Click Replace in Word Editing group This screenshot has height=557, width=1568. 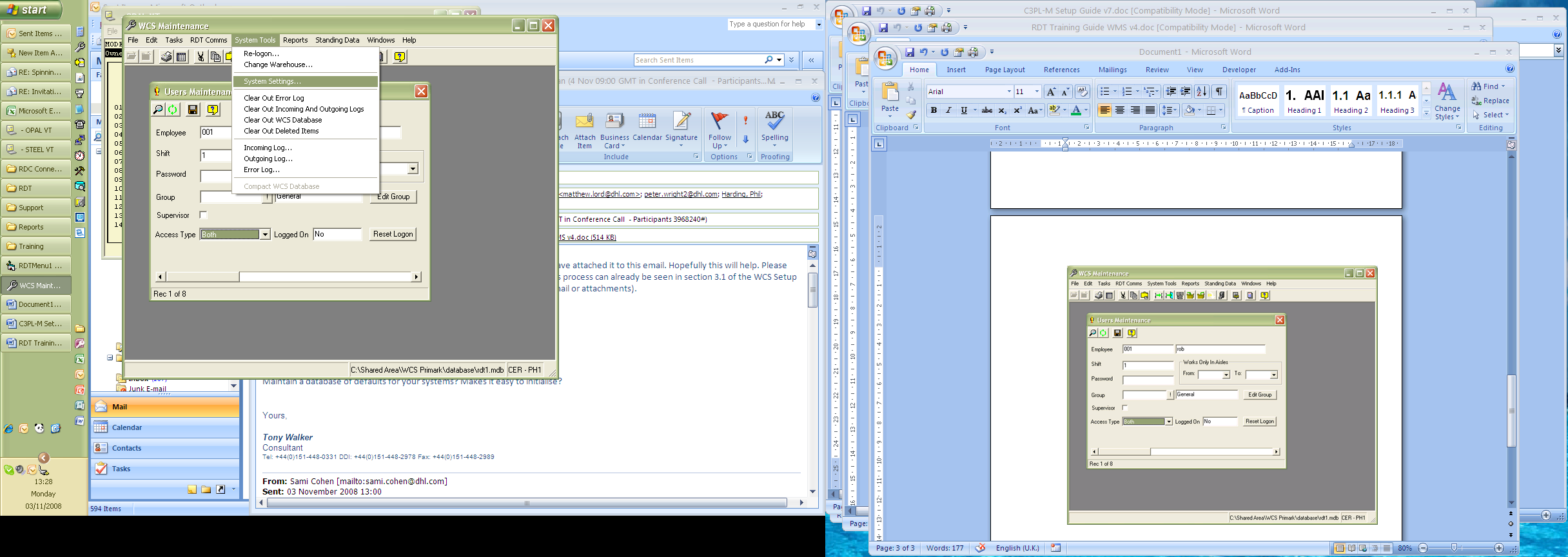click(x=1490, y=101)
